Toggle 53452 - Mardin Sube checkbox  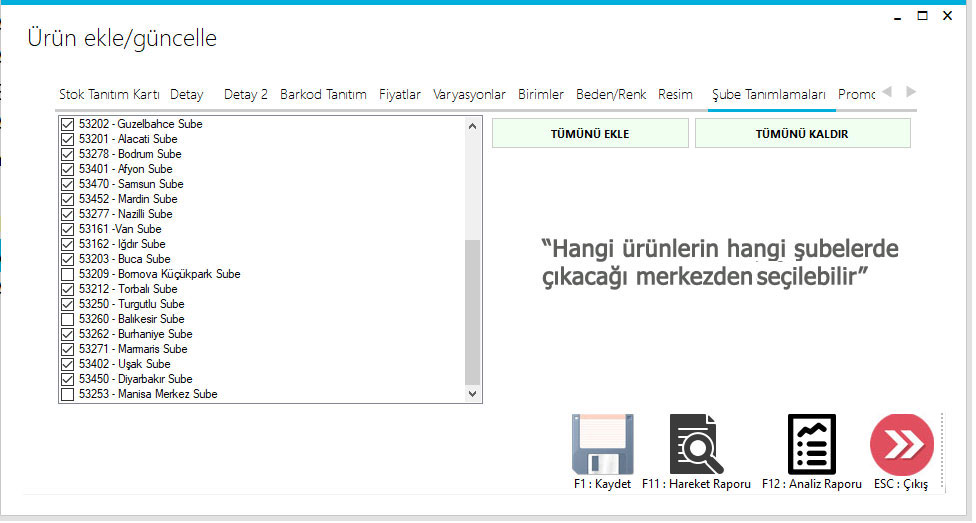(x=67, y=199)
